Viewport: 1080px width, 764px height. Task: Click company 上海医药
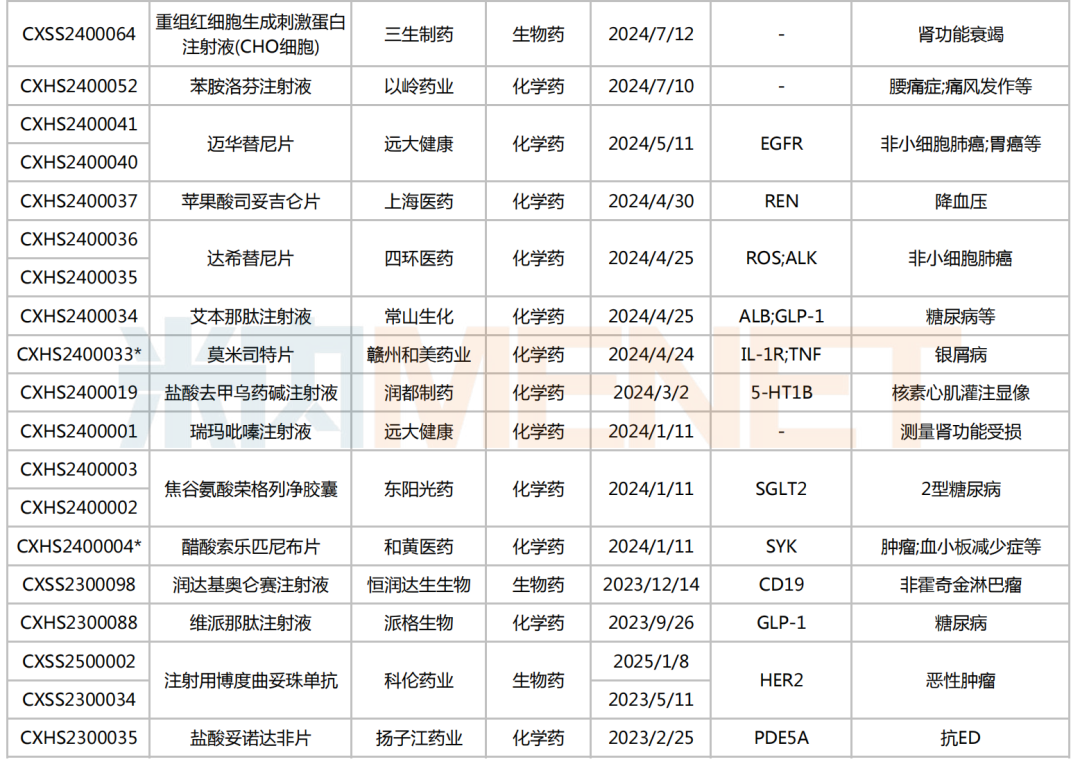pos(419,201)
